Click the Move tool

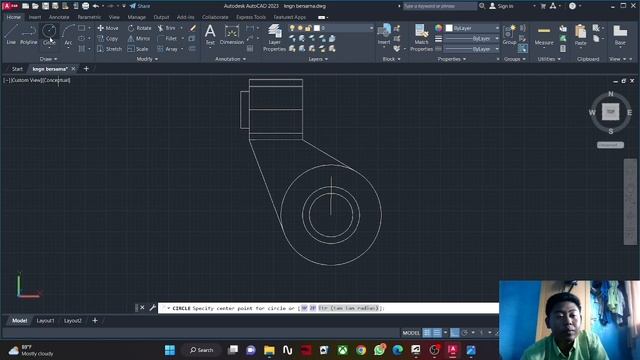tap(108, 28)
